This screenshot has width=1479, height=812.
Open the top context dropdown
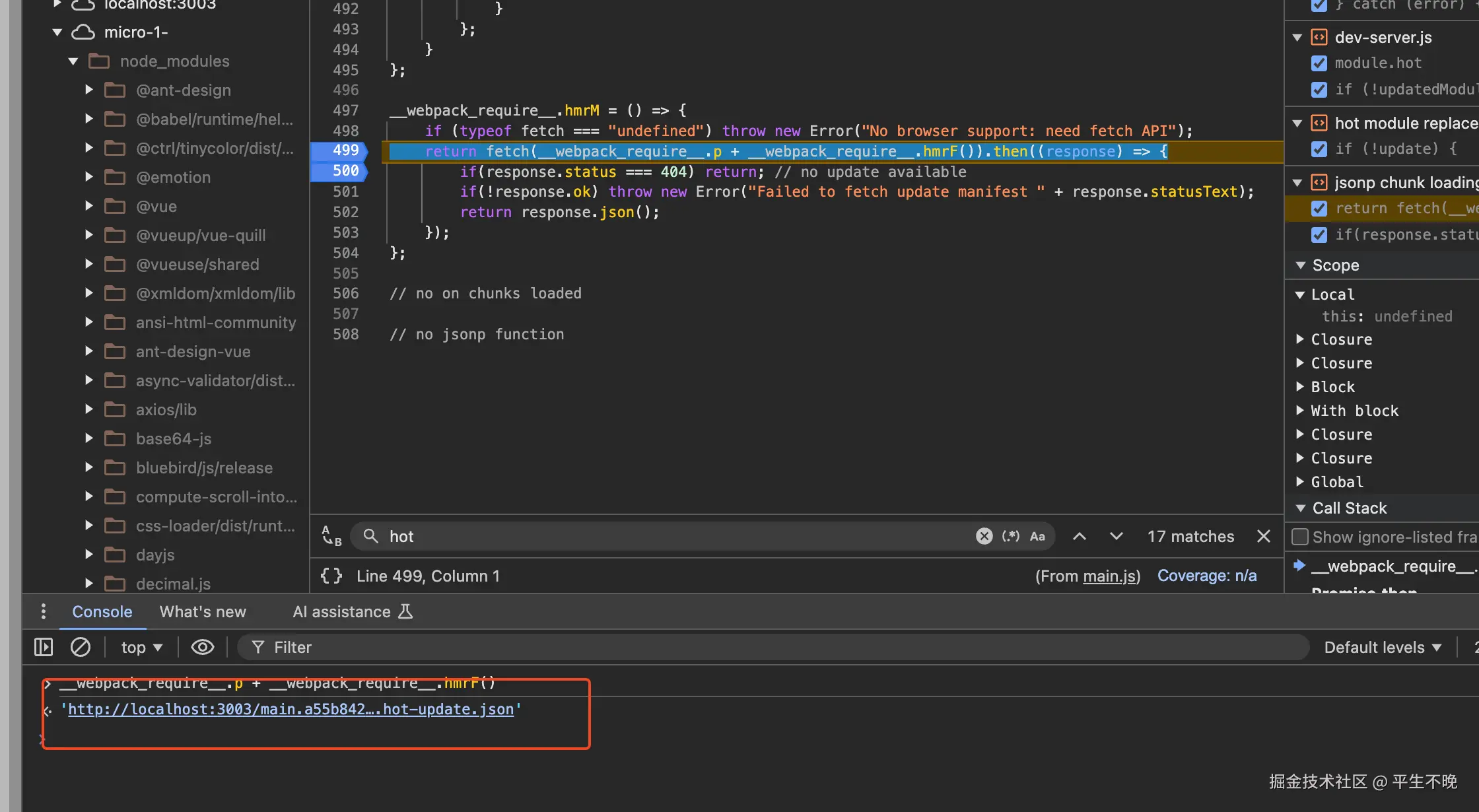pos(141,647)
